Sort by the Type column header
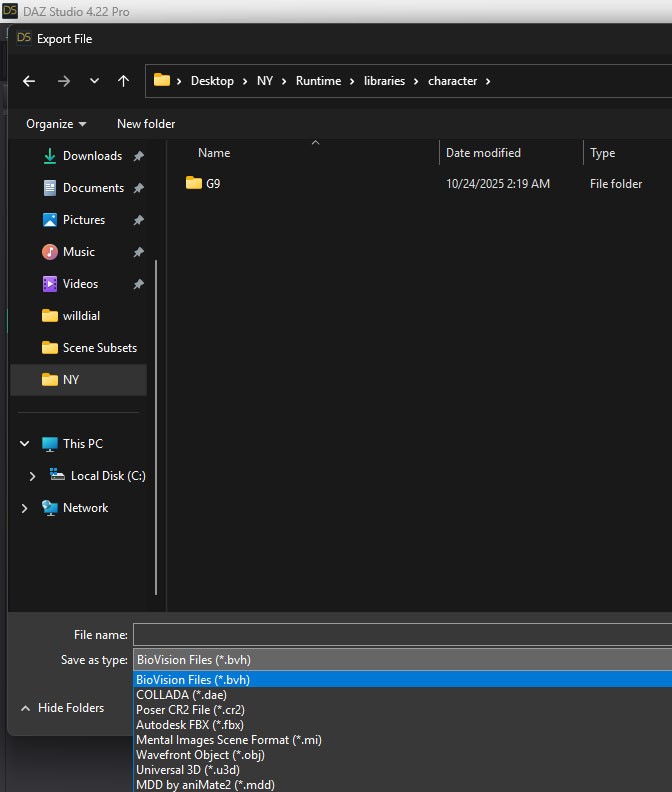 pyautogui.click(x=603, y=153)
